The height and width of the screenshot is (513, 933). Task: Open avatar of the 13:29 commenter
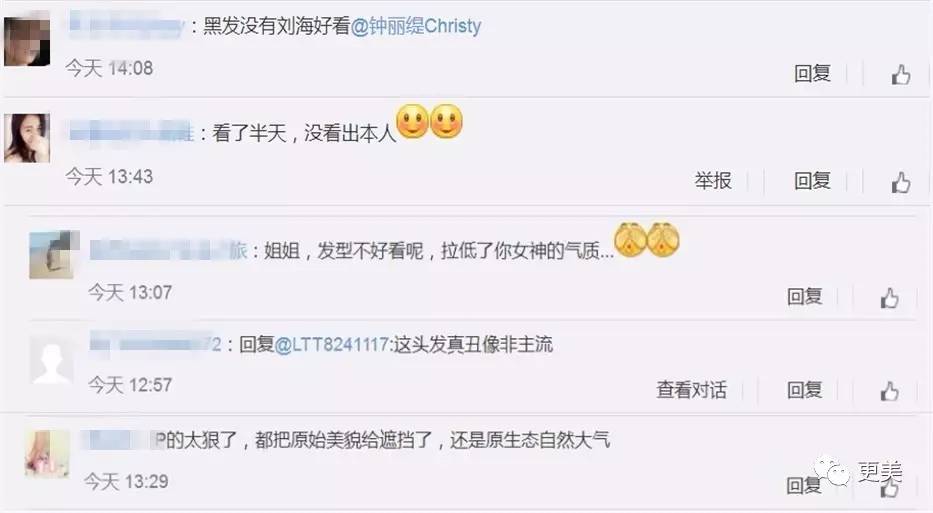click(47, 454)
